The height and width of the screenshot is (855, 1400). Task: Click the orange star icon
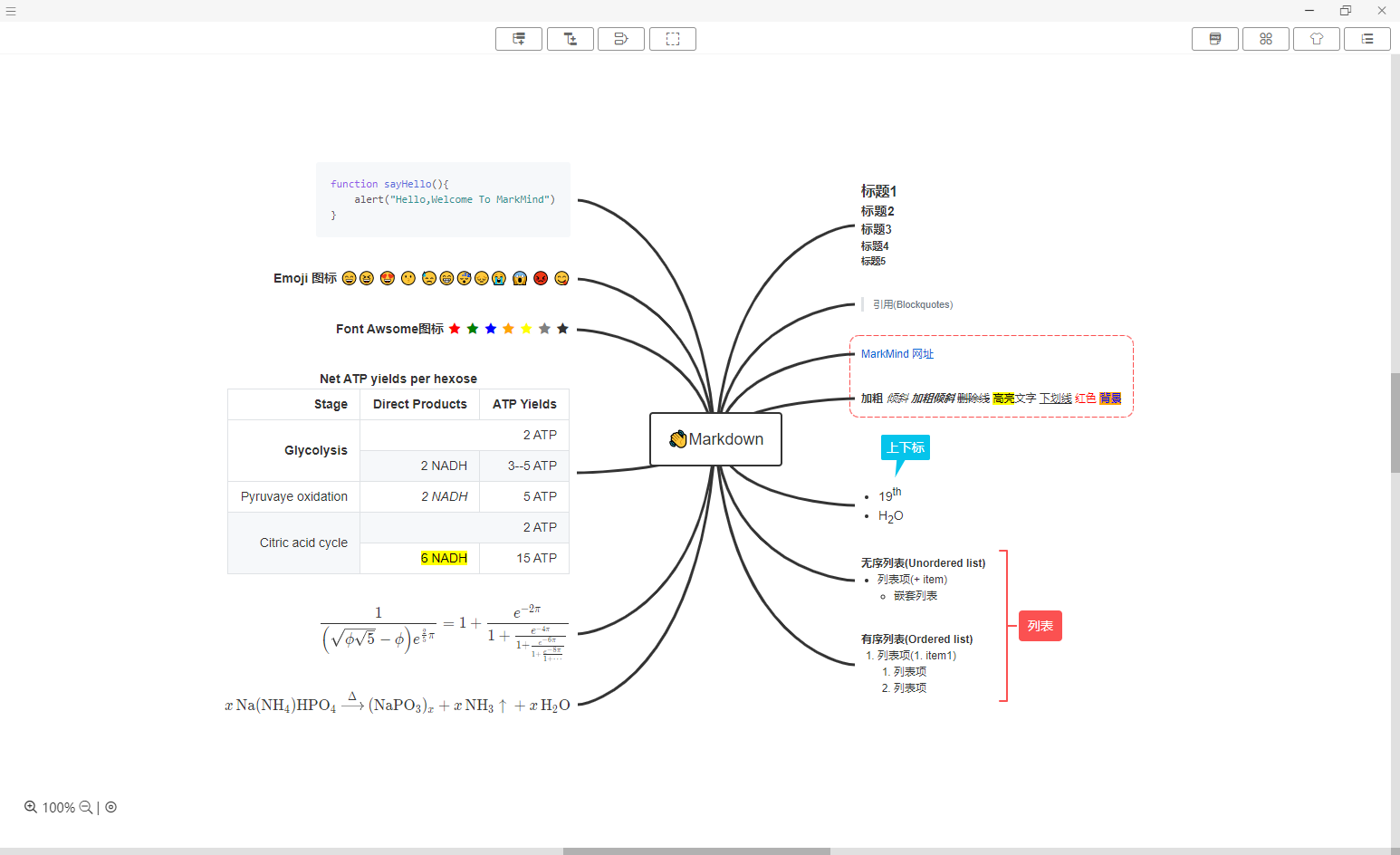508,329
